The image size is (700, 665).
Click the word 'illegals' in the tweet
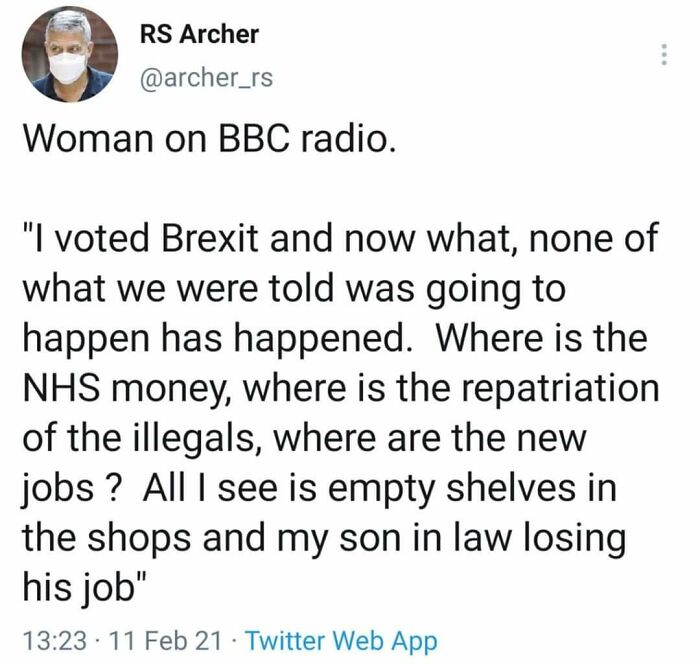[196, 438]
